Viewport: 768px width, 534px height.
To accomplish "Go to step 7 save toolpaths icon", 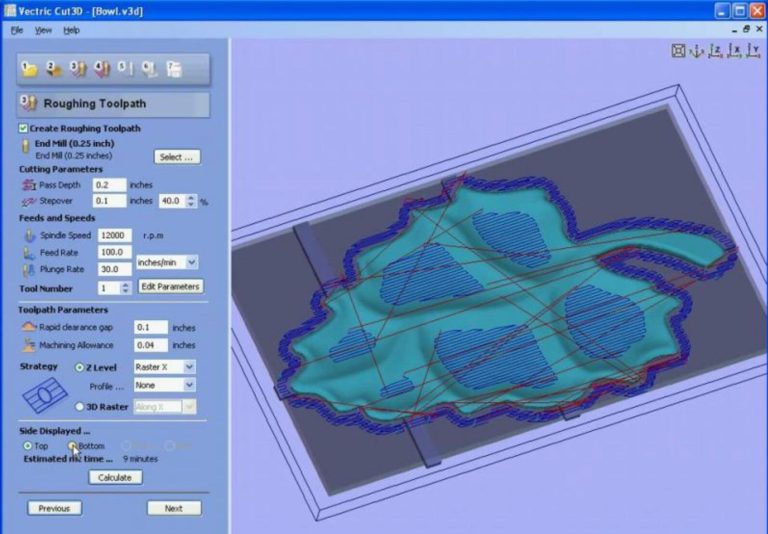I will click(x=173, y=69).
